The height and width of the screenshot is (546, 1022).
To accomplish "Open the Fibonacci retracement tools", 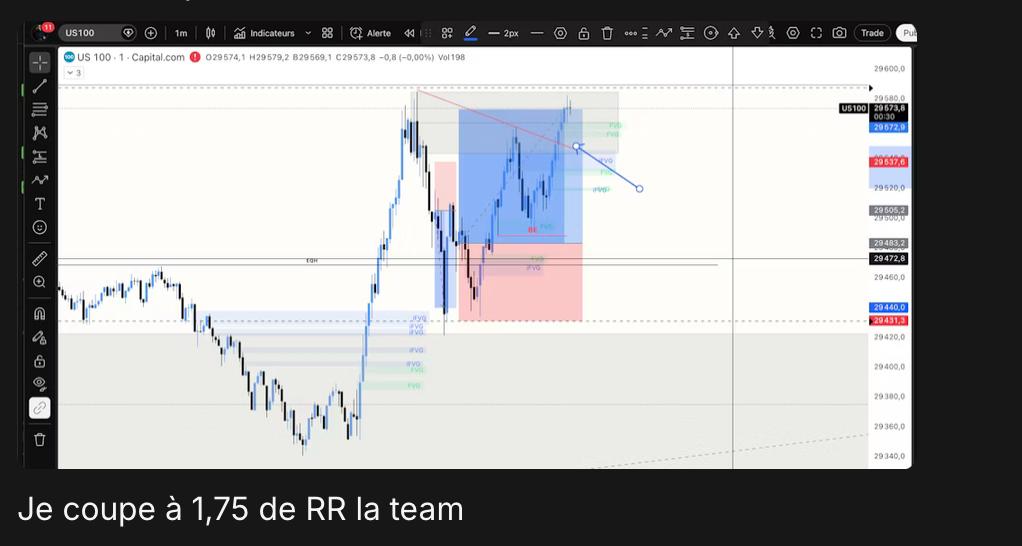I will point(40,109).
